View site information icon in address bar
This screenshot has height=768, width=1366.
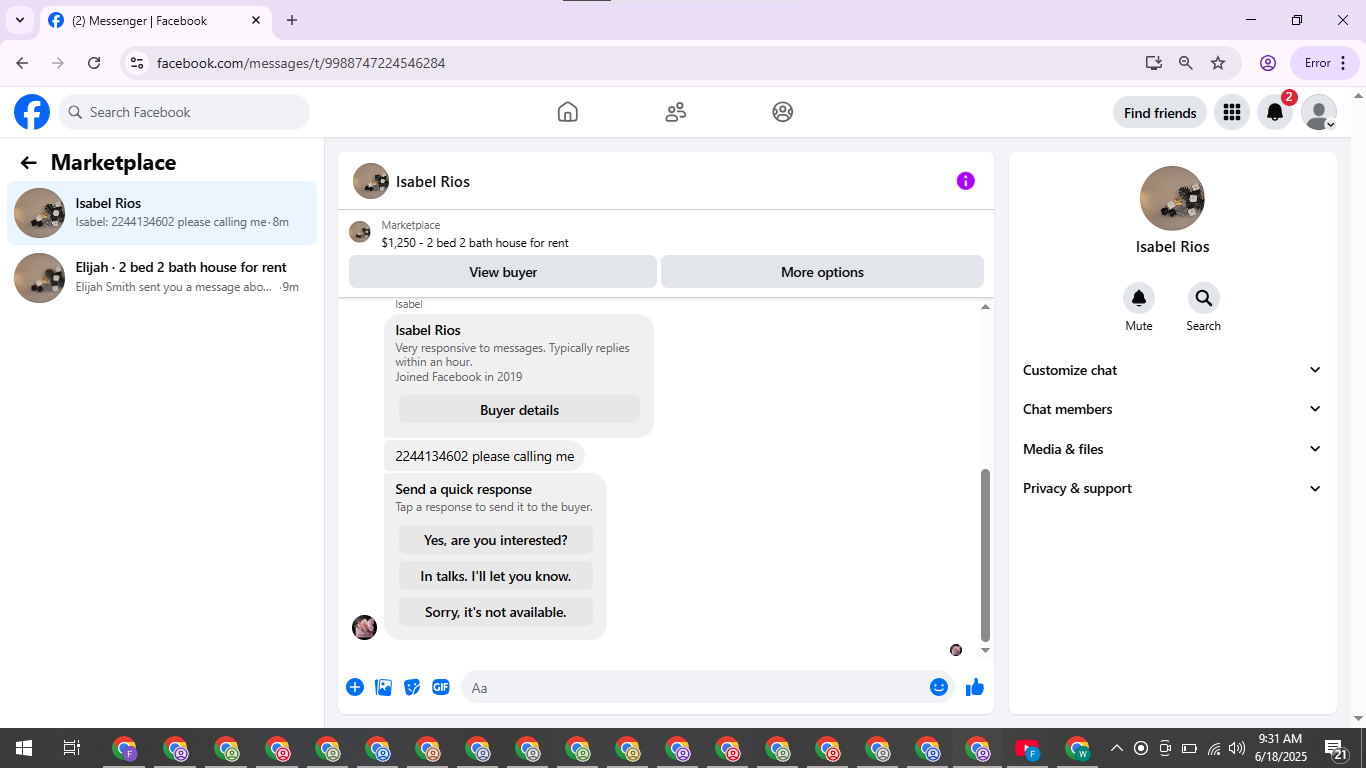pos(138,63)
